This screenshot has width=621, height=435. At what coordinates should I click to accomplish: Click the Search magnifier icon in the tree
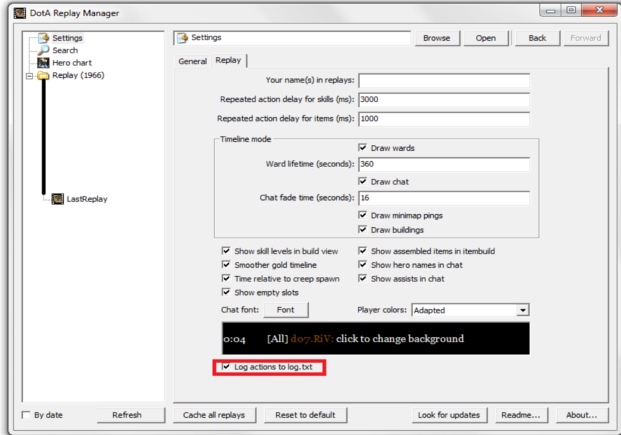point(43,50)
